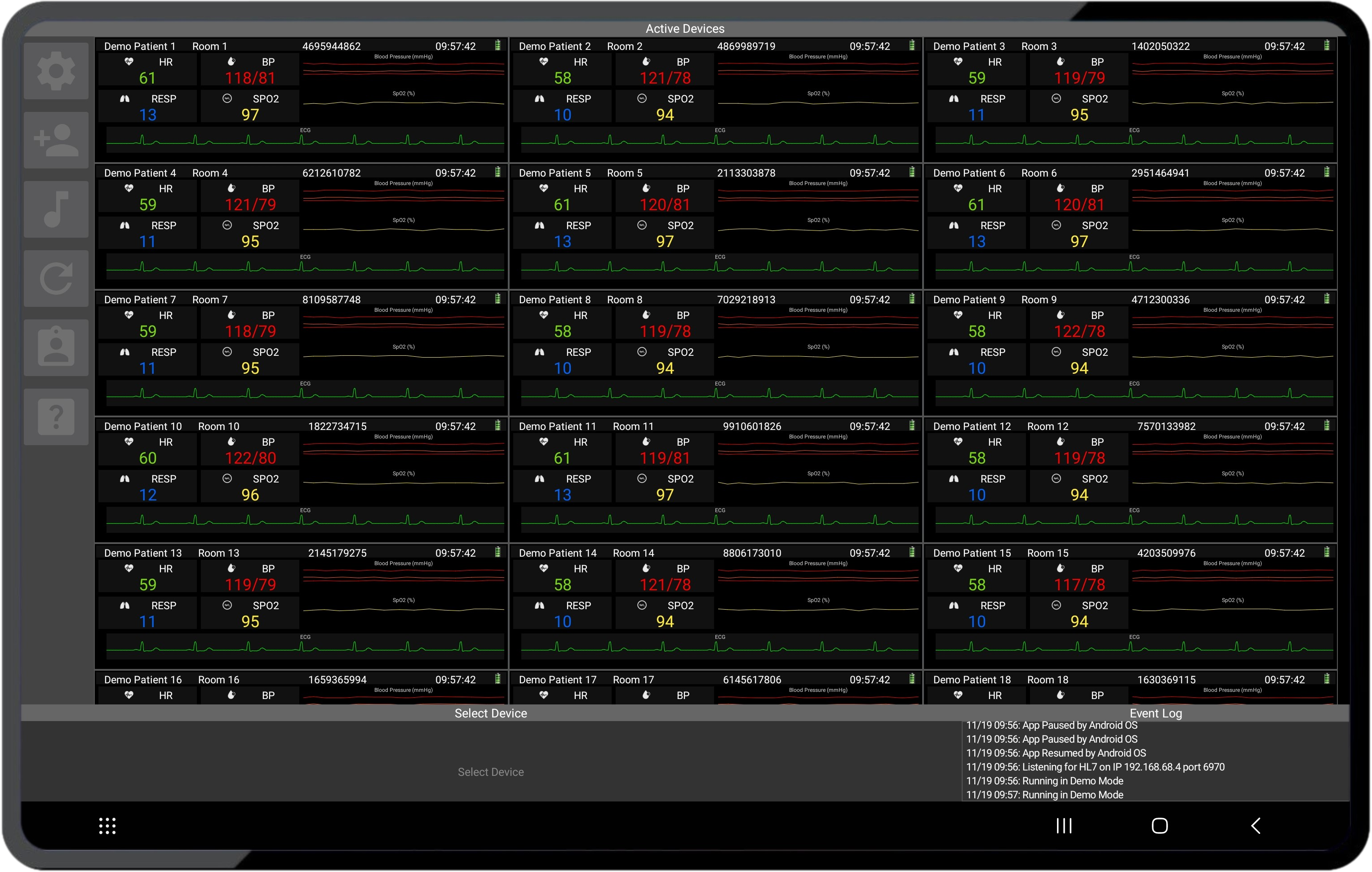This screenshot has height=872, width=1372.
Task: Click the Active Devices header bar
Action: [685, 28]
